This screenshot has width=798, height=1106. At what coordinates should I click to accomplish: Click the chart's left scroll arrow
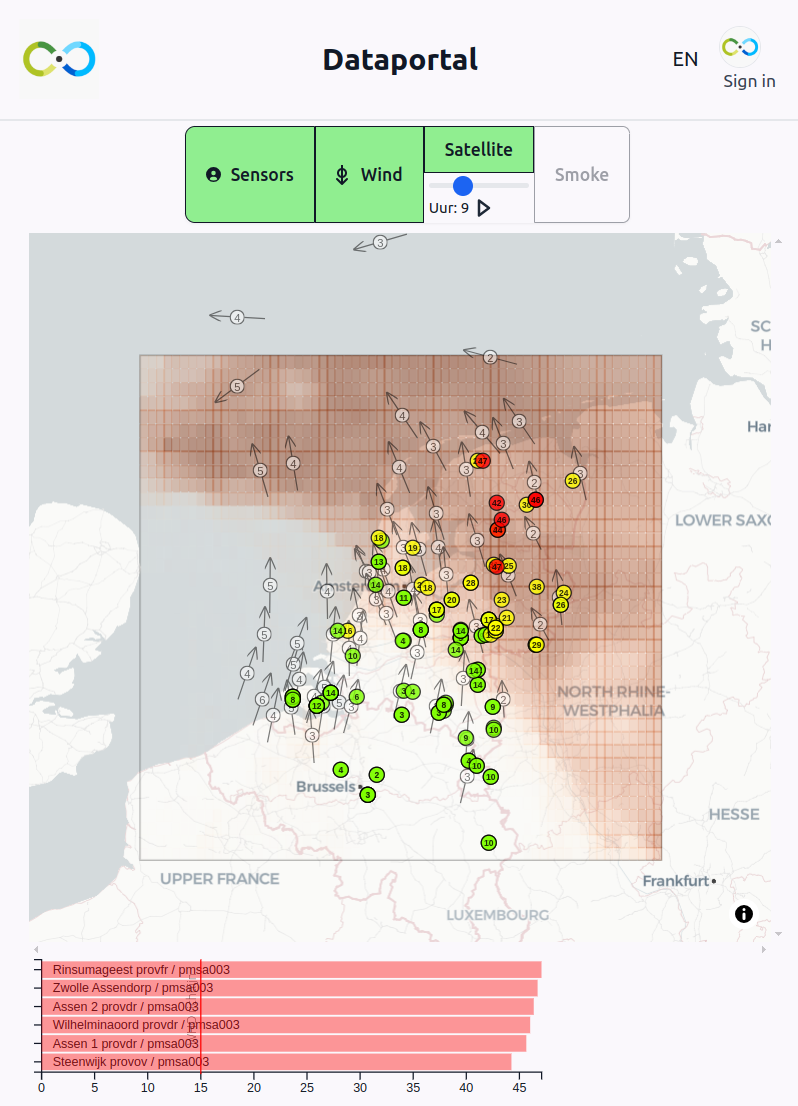coord(36,949)
